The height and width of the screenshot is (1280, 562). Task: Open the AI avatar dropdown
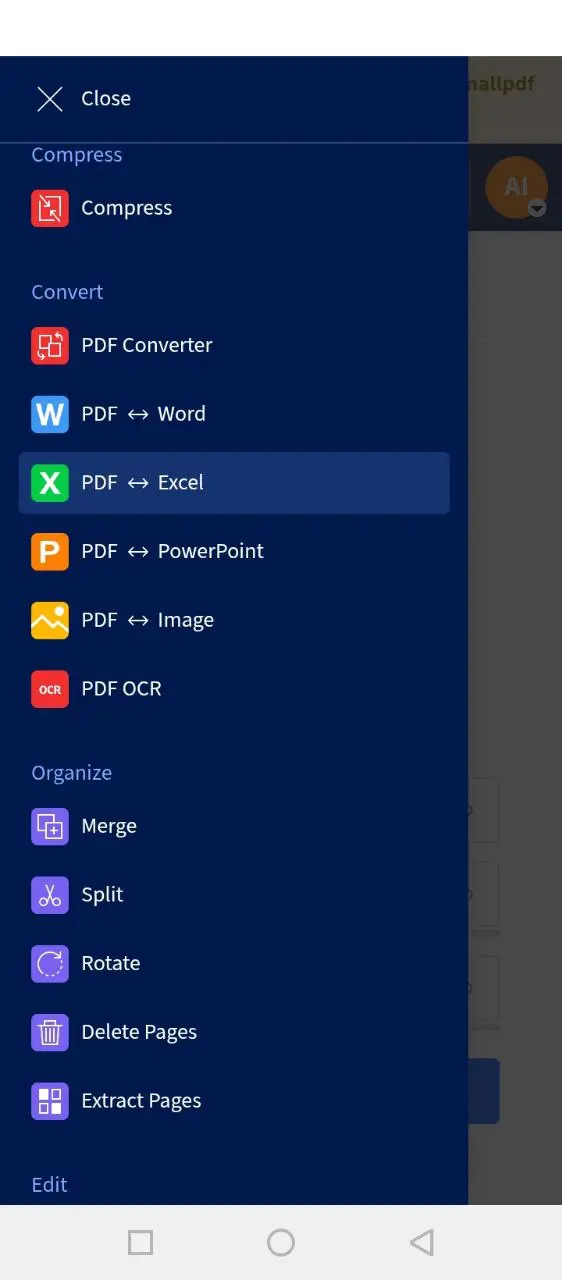[517, 187]
